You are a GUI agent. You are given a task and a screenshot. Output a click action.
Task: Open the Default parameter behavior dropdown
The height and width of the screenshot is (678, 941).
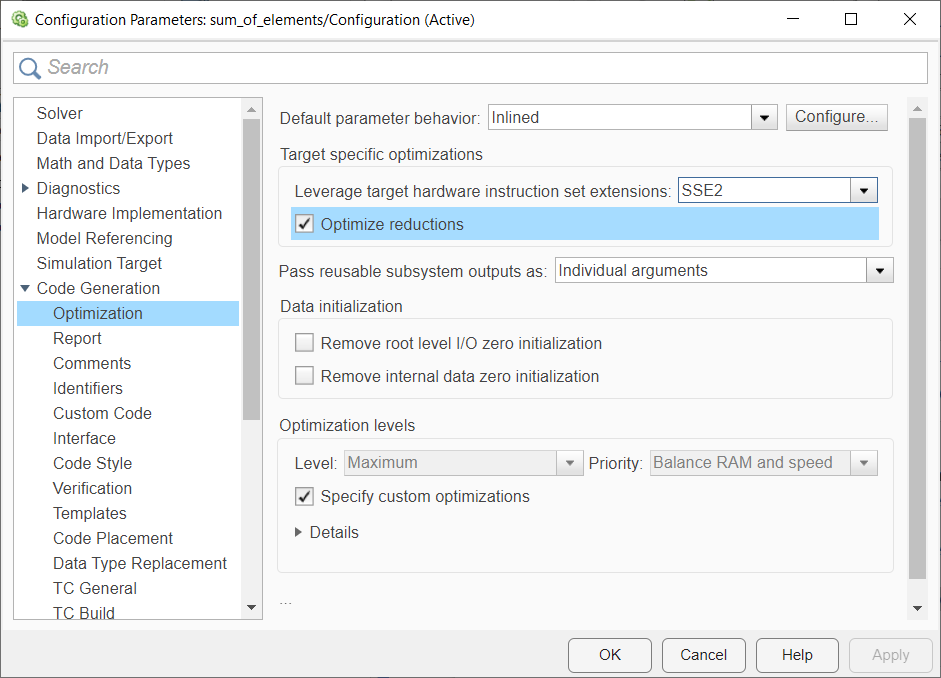point(765,118)
